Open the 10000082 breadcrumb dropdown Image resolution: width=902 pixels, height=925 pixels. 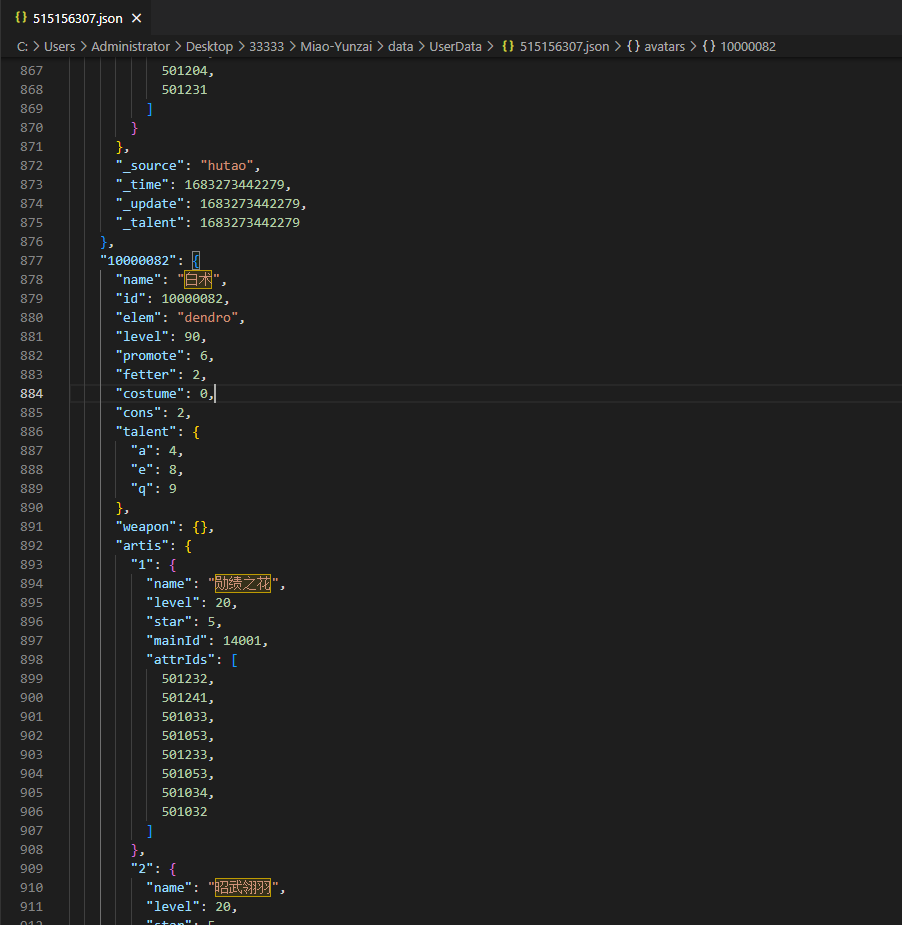(748, 46)
